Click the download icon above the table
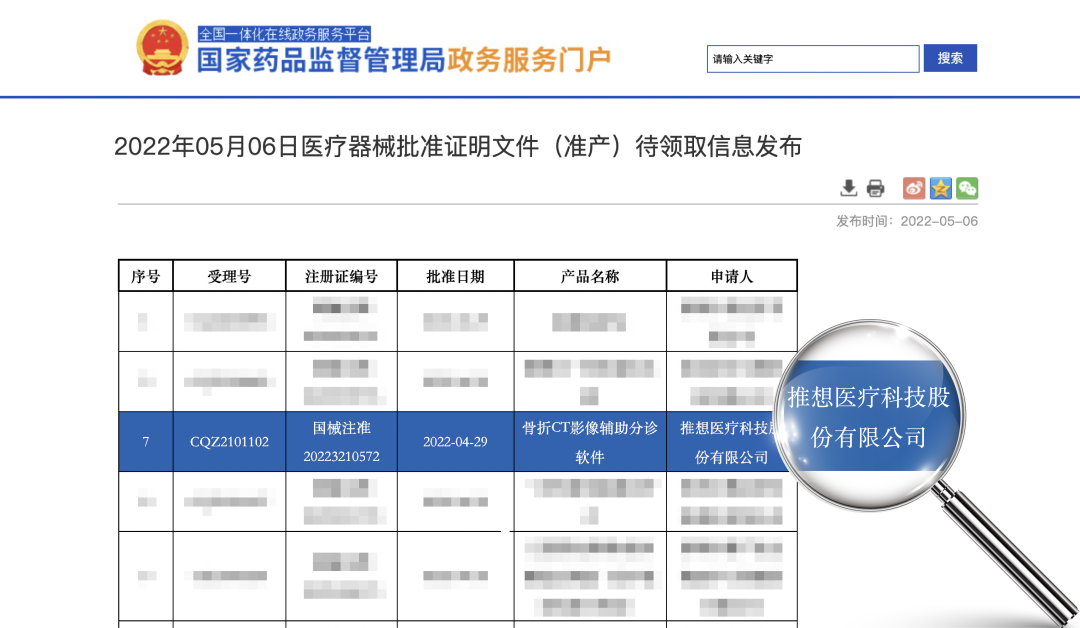This screenshot has width=1080, height=628. pyautogui.click(x=847, y=188)
